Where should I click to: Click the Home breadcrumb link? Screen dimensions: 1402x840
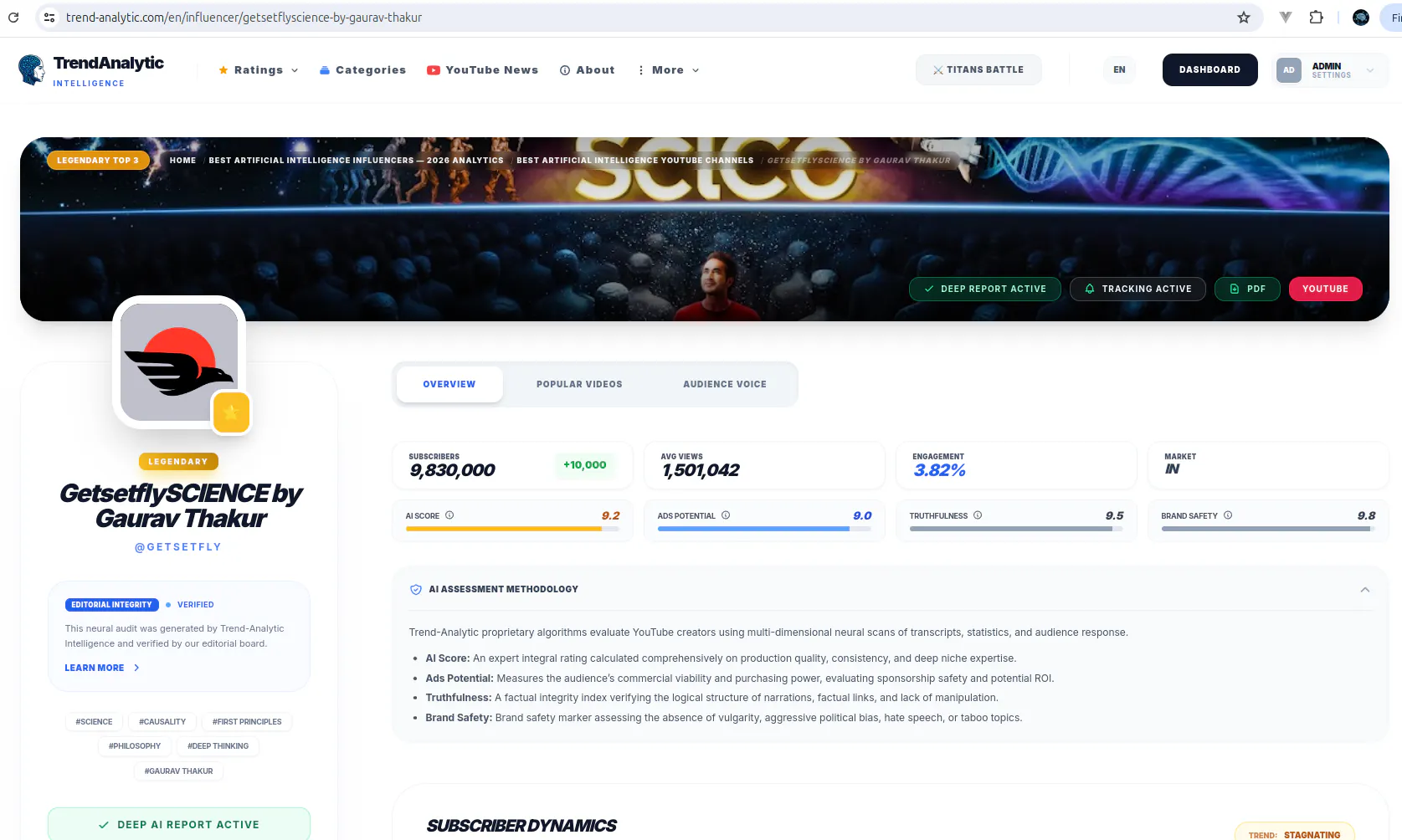[182, 161]
